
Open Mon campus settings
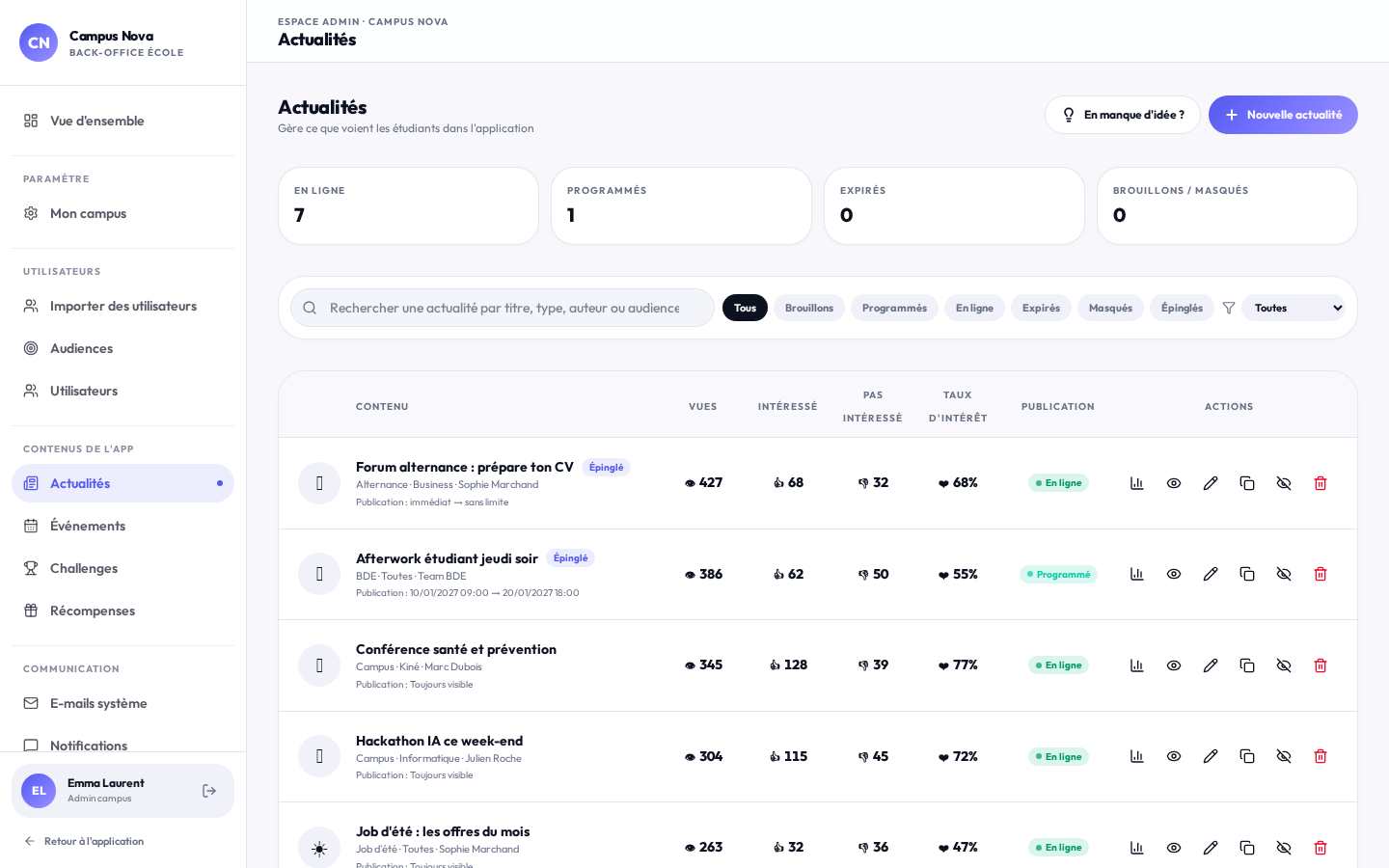tap(123, 213)
